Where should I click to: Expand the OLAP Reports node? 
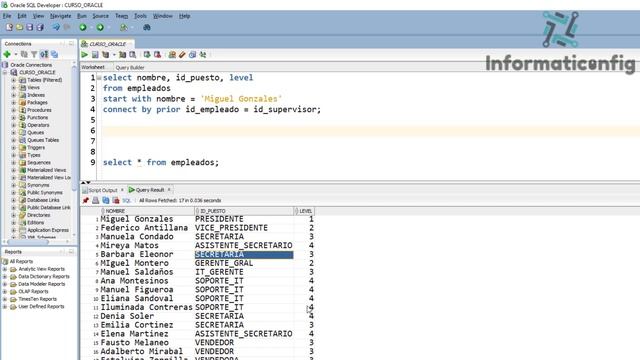point(5,291)
